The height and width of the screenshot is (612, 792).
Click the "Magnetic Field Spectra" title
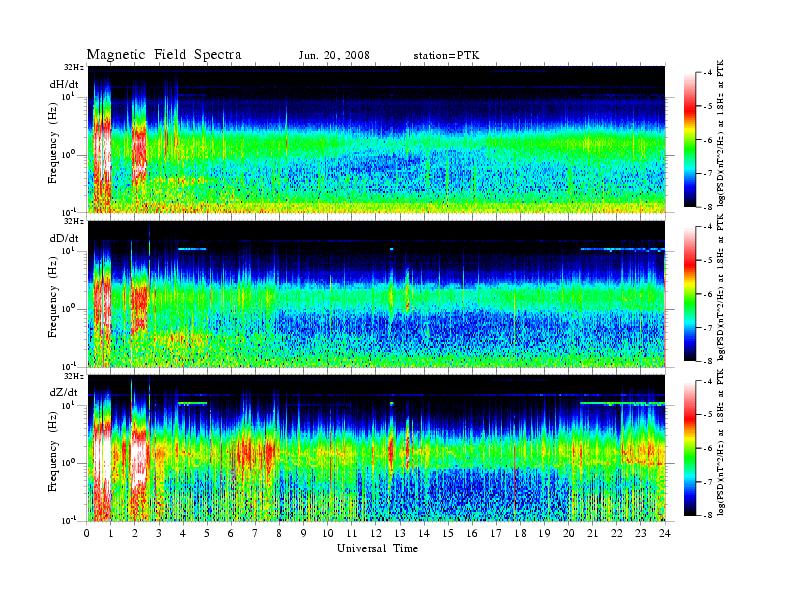click(x=164, y=55)
